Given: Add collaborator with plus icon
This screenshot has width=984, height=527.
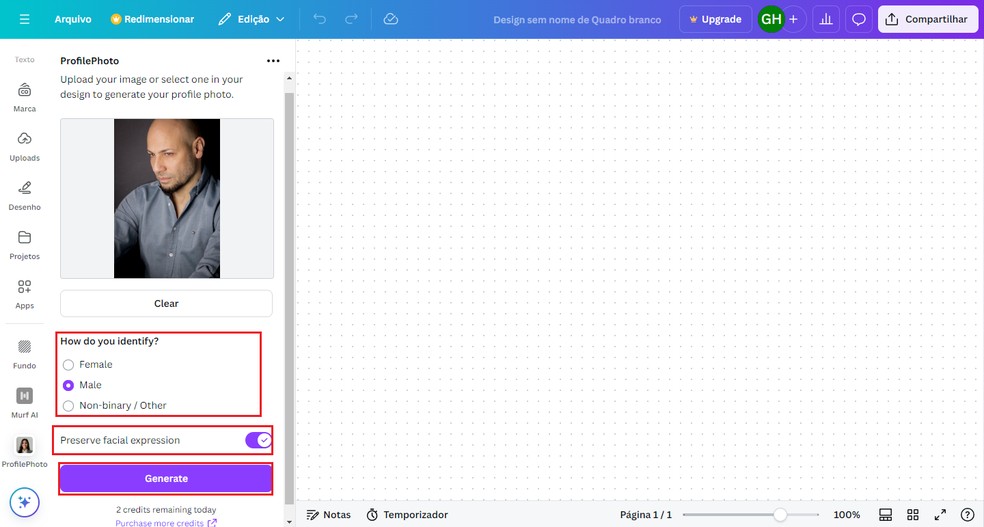Looking at the screenshot, I should (x=793, y=19).
